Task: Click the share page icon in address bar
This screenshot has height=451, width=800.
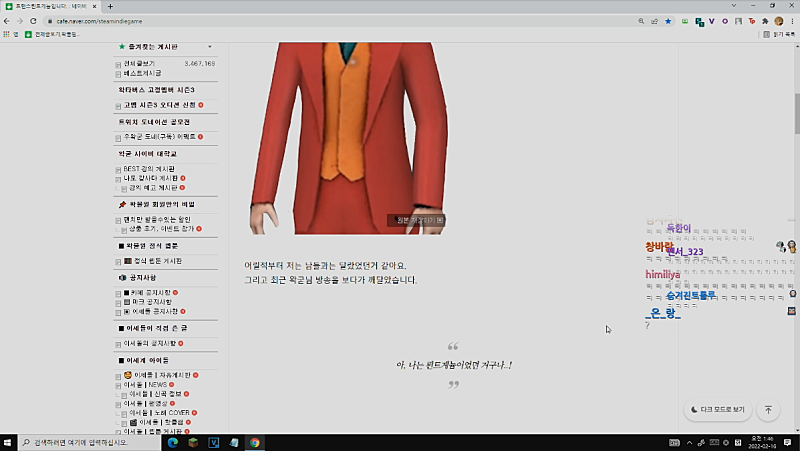Action: (655, 20)
